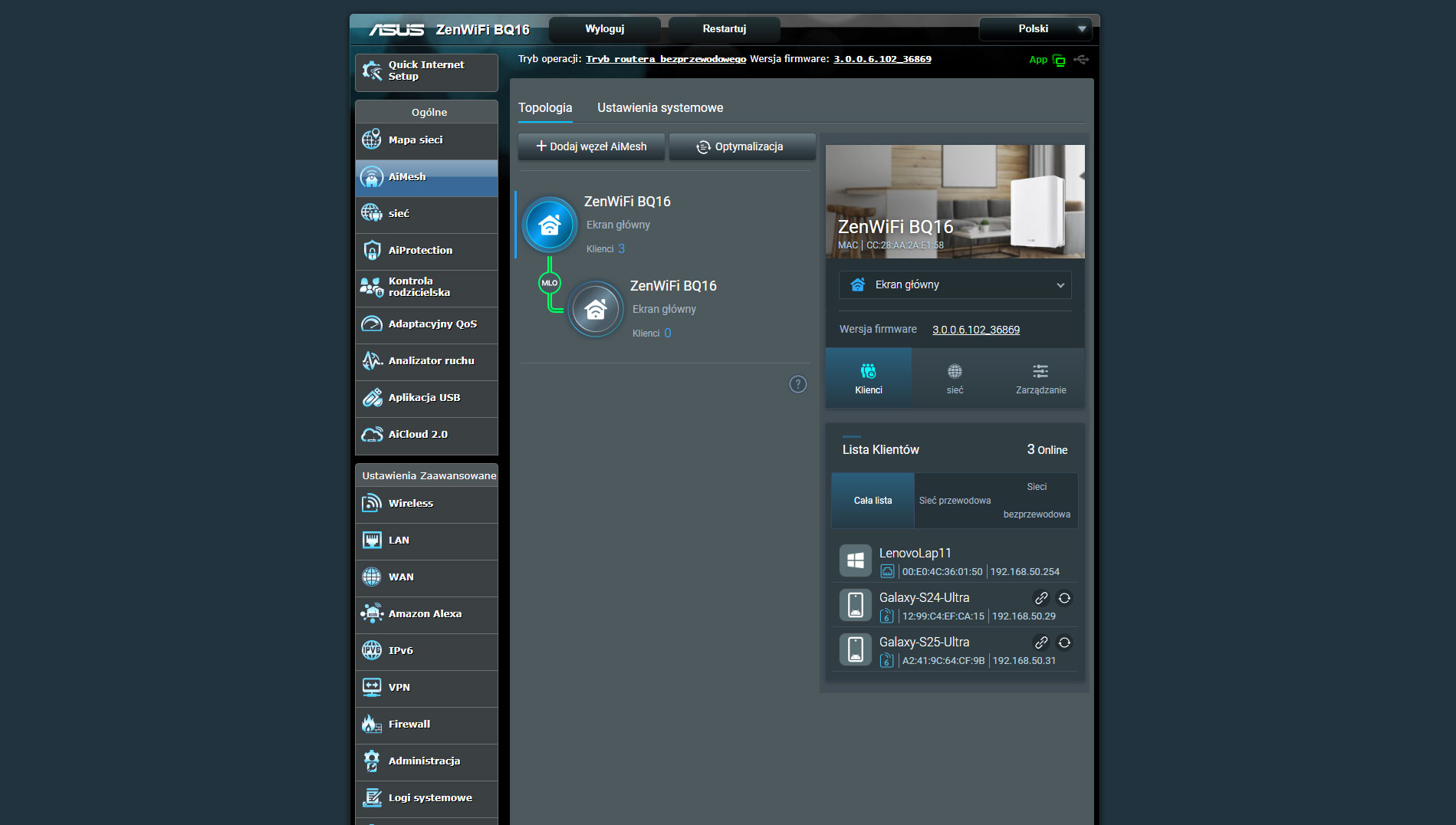The height and width of the screenshot is (825, 1456).
Task: Open Kontrola rodzicielska settings
Action: tap(426, 288)
